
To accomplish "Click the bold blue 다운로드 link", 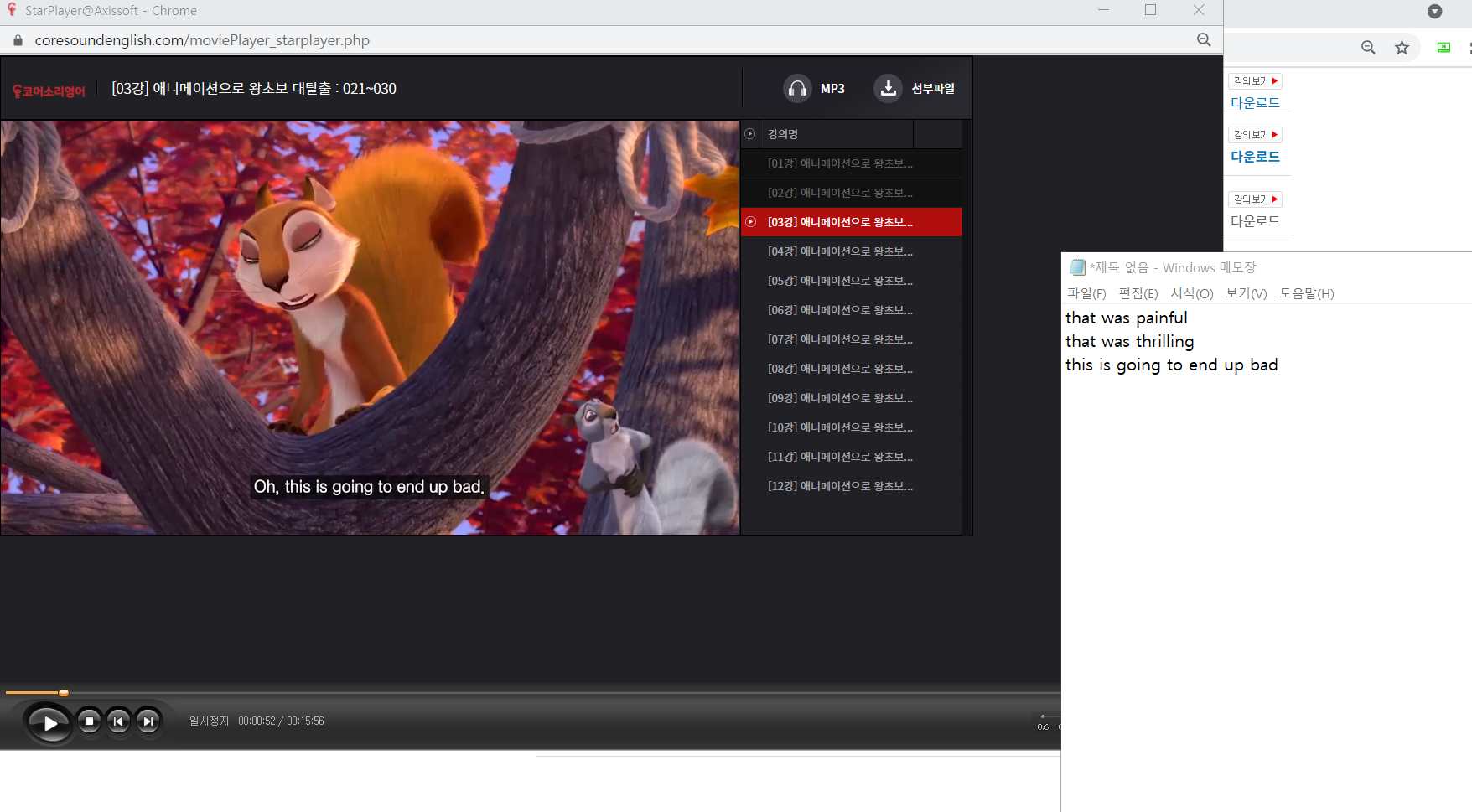I will click(1255, 157).
